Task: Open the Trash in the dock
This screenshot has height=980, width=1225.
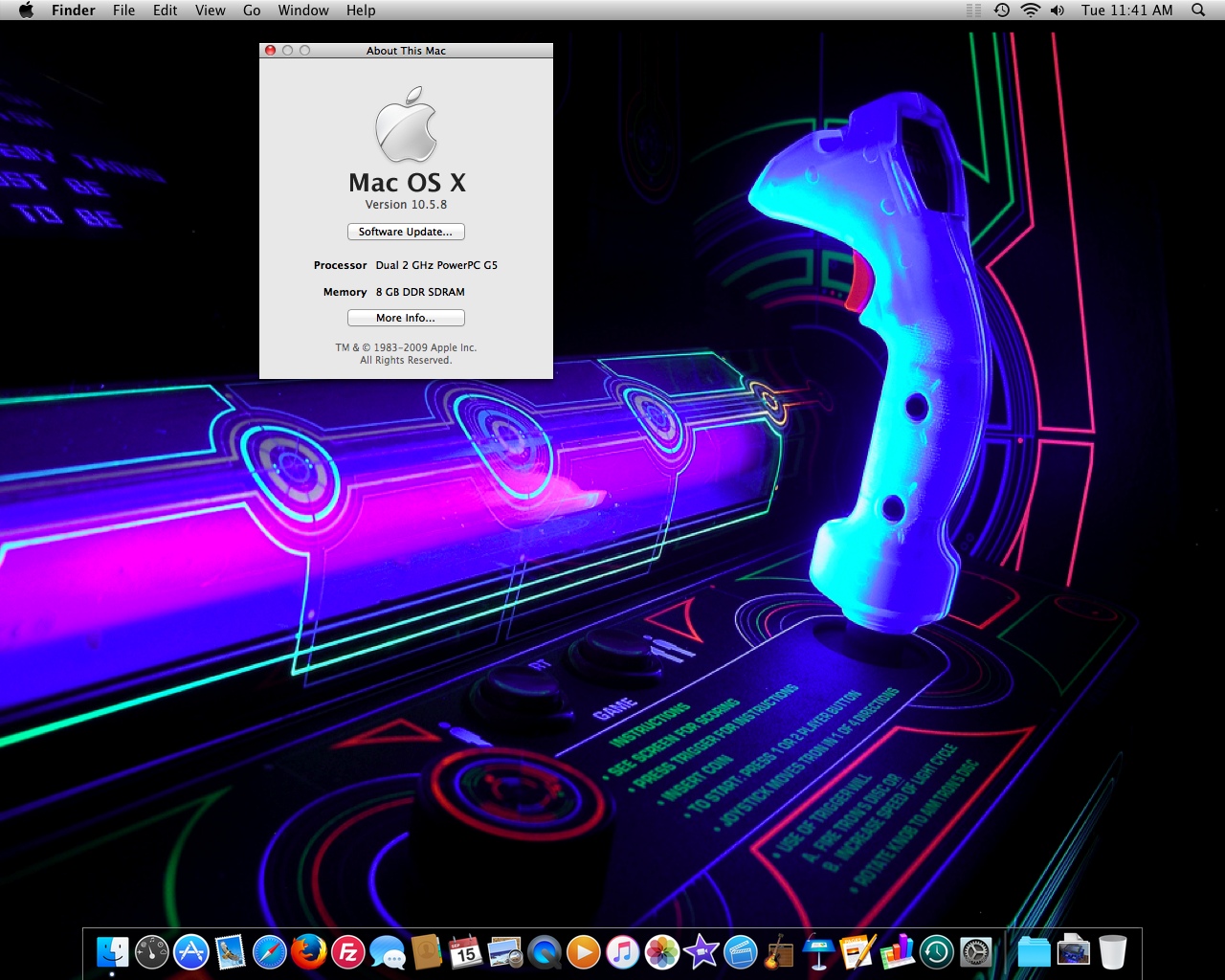Action: coord(1112,952)
